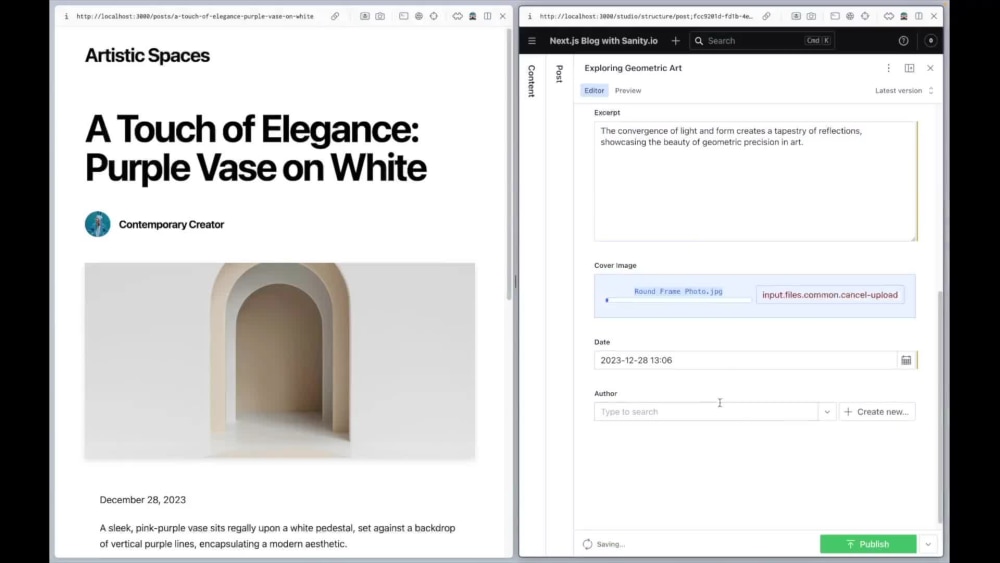Click the studio document pane vertical scrollbar
Image resolution: width=1000 pixels, height=563 pixels.
click(939, 408)
